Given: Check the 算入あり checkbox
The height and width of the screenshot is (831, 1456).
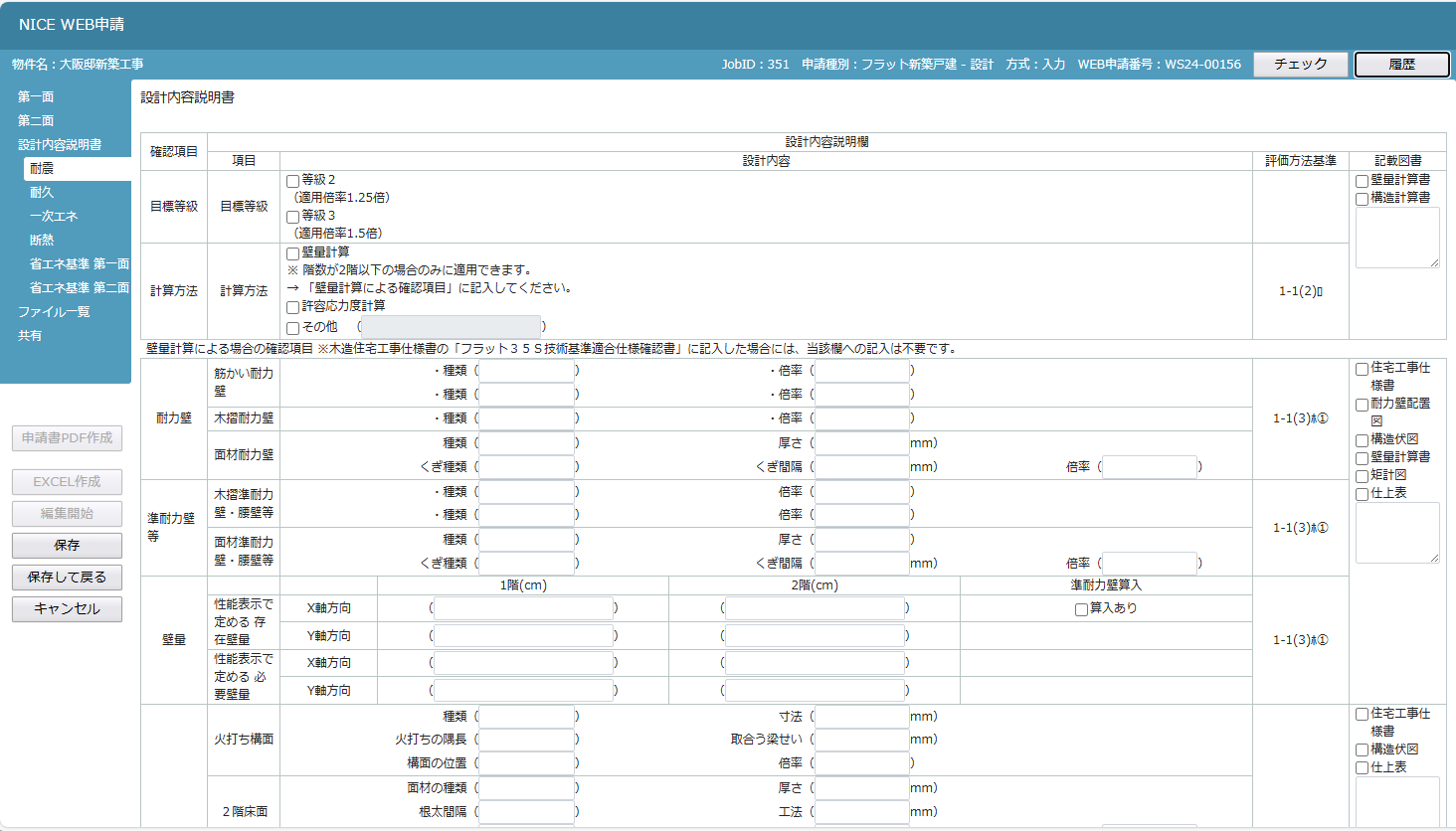Looking at the screenshot, I should [x=1081, y=609].
